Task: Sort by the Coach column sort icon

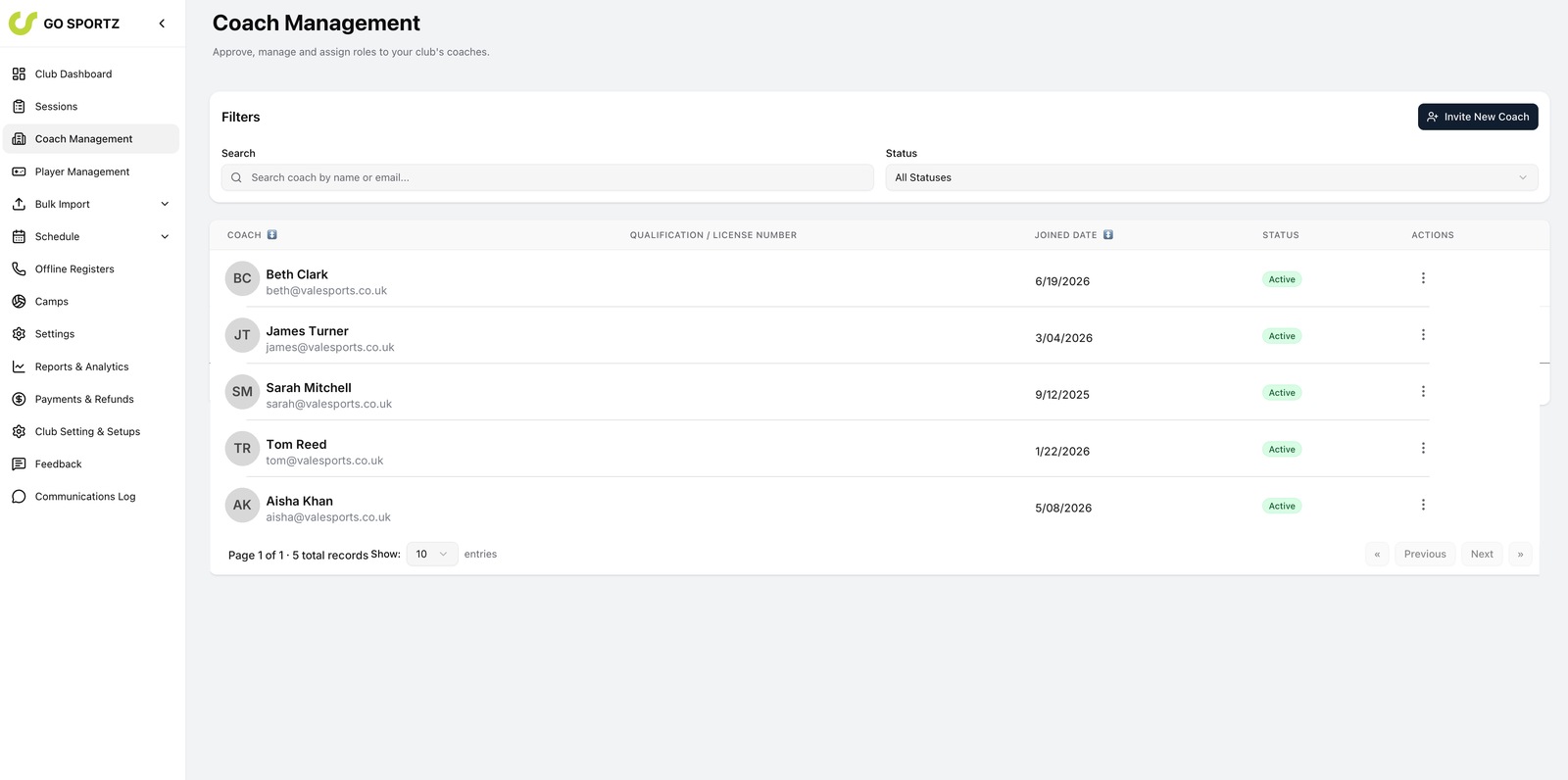Action: click(272, 235)
